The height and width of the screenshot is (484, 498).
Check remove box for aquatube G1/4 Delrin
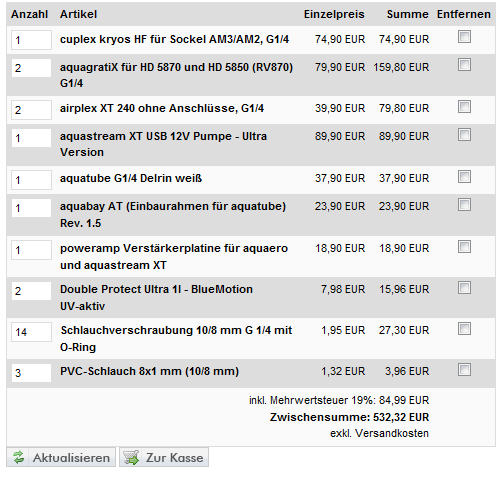464,177
